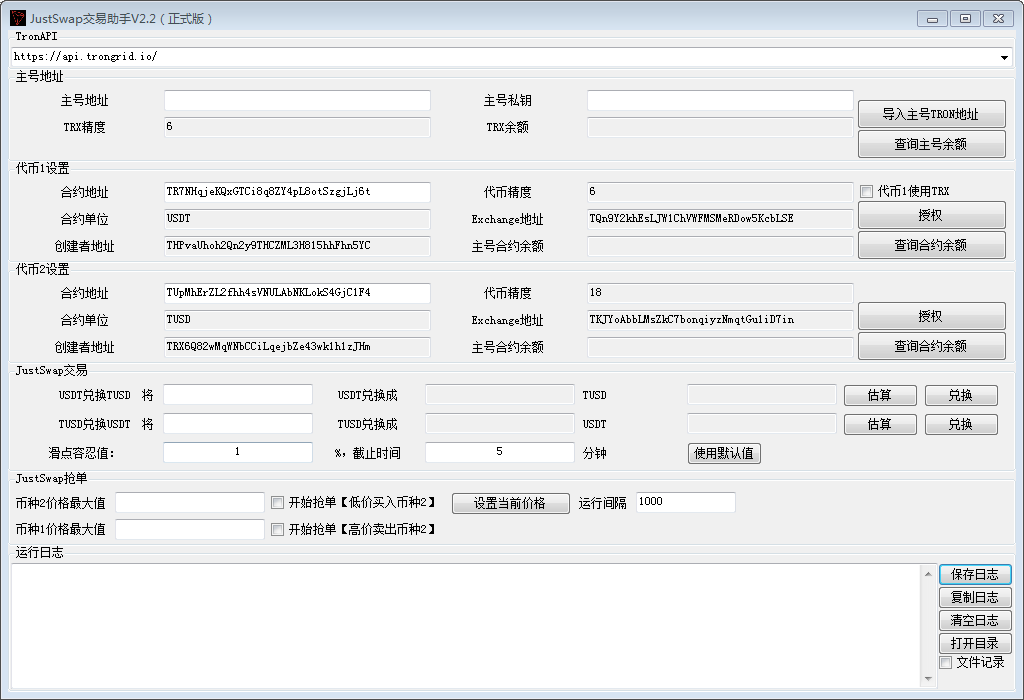
Task: Click 授权 button in 代币1设置
Action: coord(931,215)
